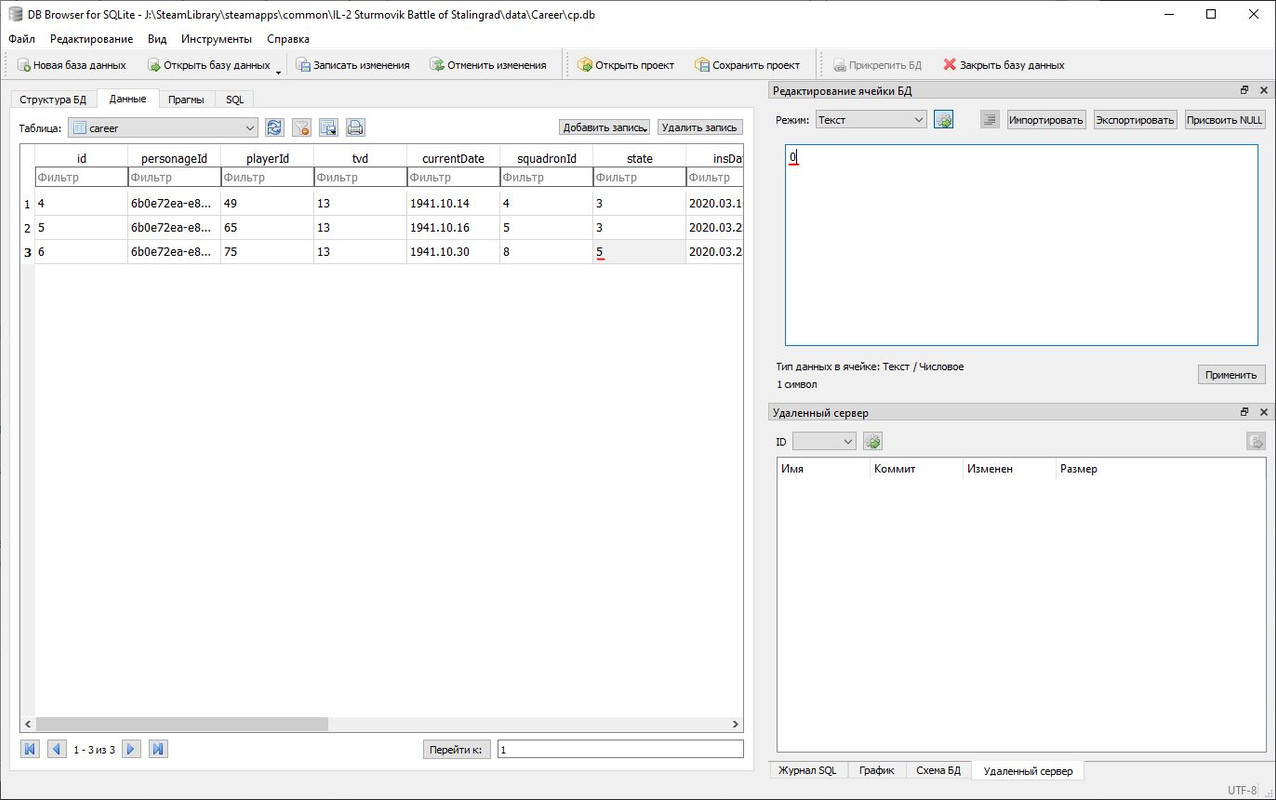Click Close Database (Закрыть базу данных) button
The height and width of the screenshot is (800, 1276).
point(1004,65)
